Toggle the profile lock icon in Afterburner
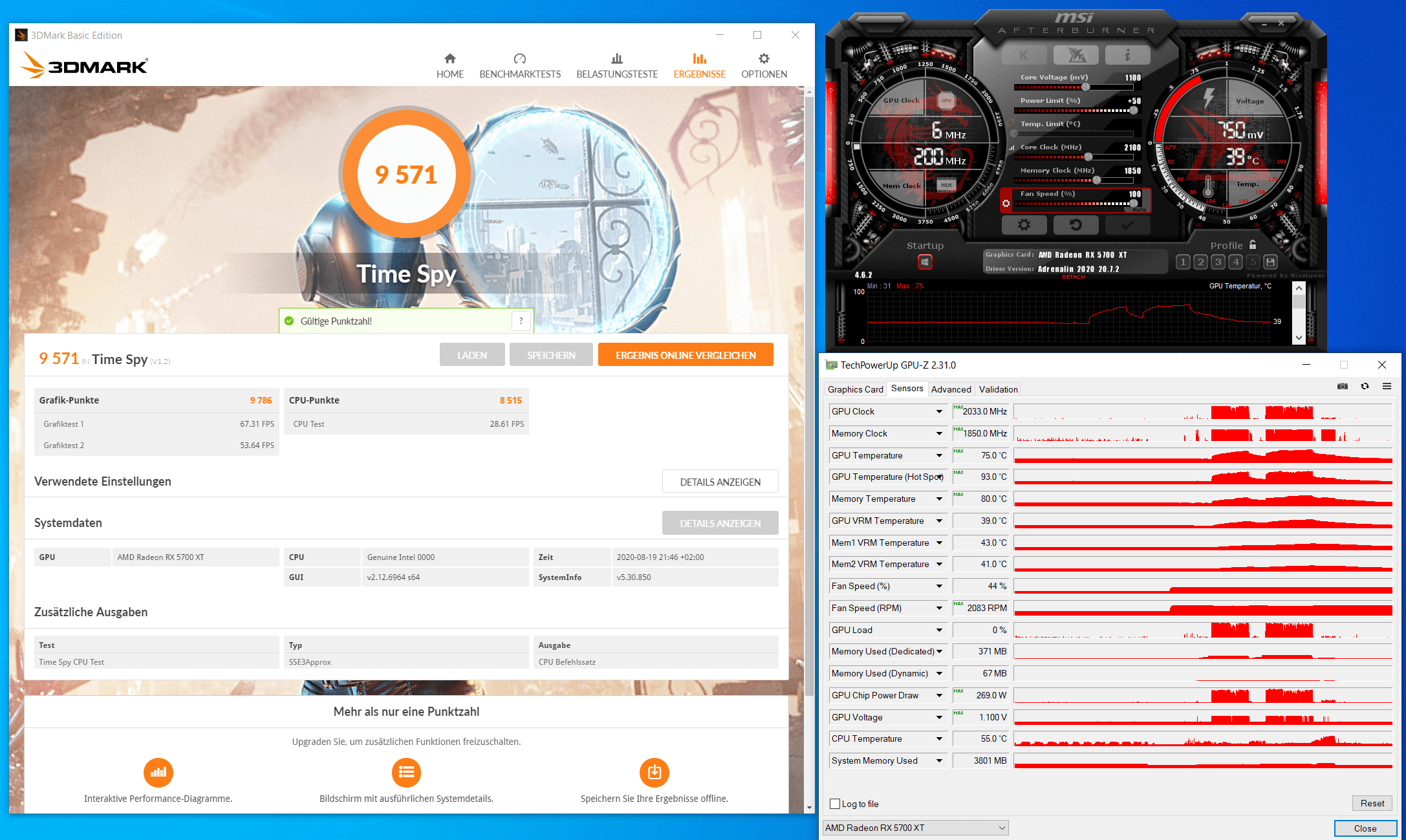 1253,244
